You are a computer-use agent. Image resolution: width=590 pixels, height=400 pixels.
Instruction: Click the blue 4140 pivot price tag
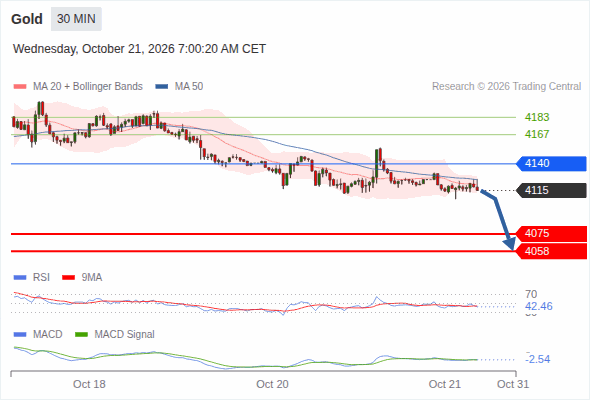[551, 164]
